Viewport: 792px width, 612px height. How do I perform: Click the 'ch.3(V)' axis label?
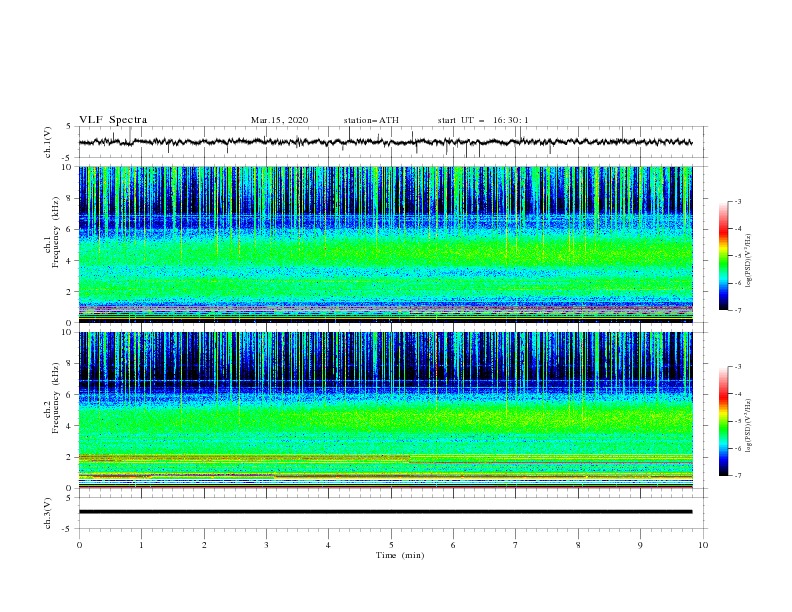[48, 513]
